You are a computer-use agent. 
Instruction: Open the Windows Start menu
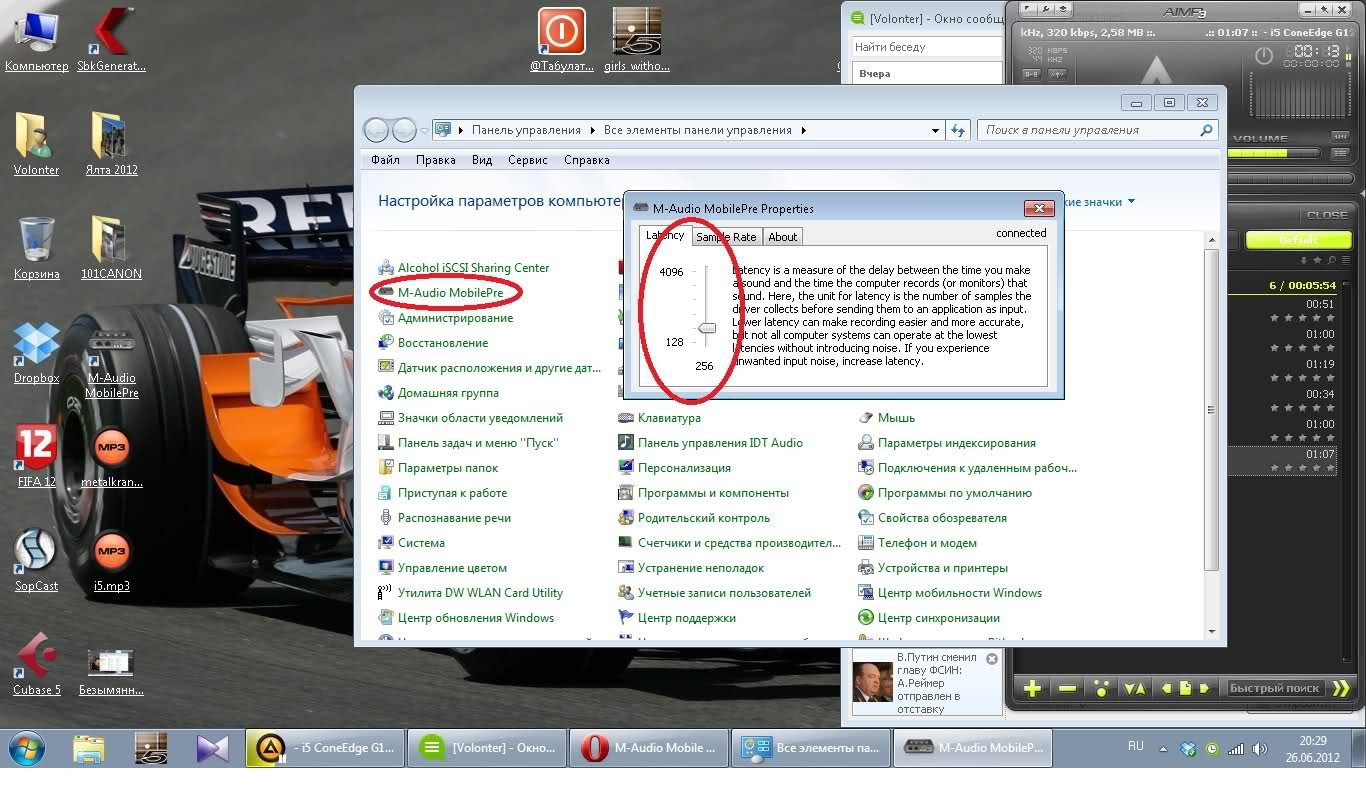click(27, 747)
